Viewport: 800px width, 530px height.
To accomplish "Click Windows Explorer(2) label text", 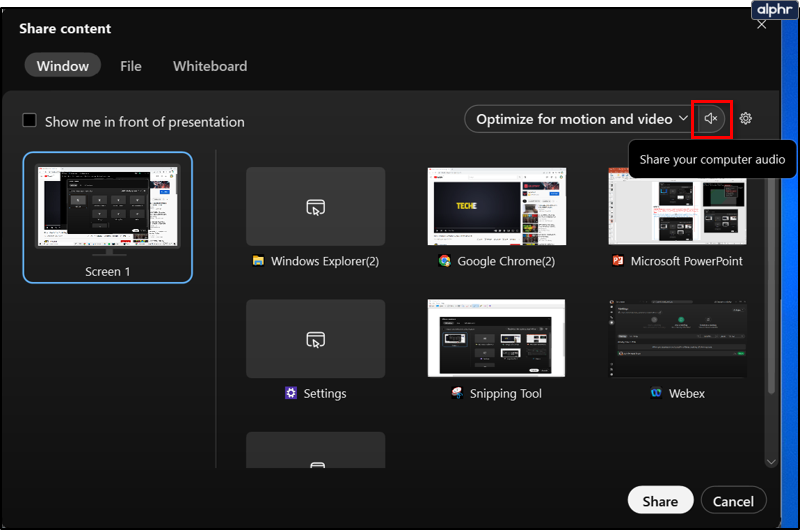I will click(325, 261).
